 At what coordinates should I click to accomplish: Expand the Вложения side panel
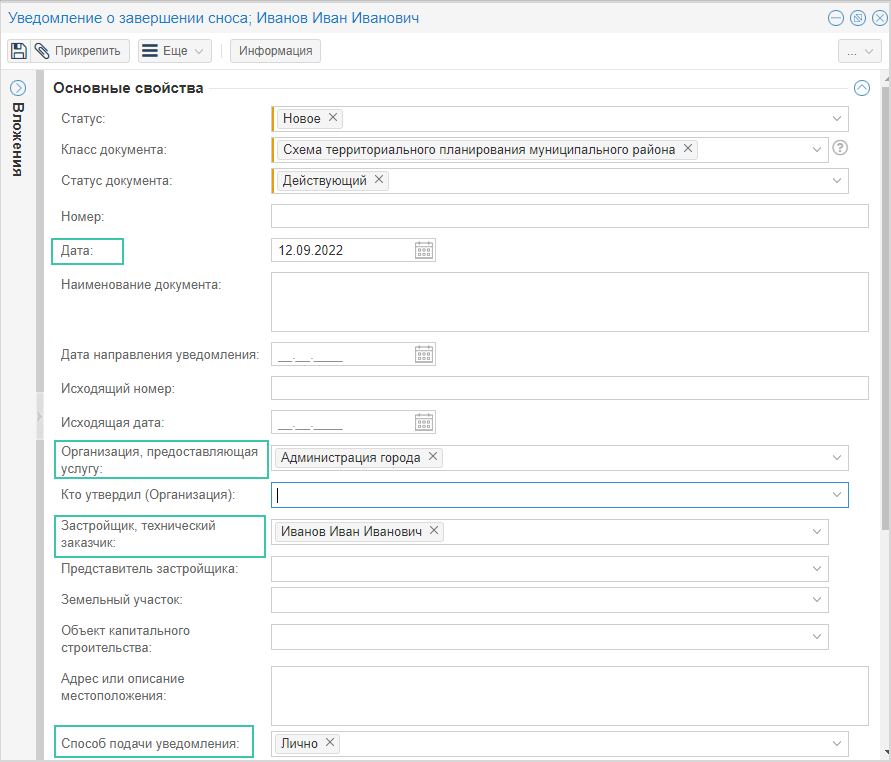[x=17, y=88]
